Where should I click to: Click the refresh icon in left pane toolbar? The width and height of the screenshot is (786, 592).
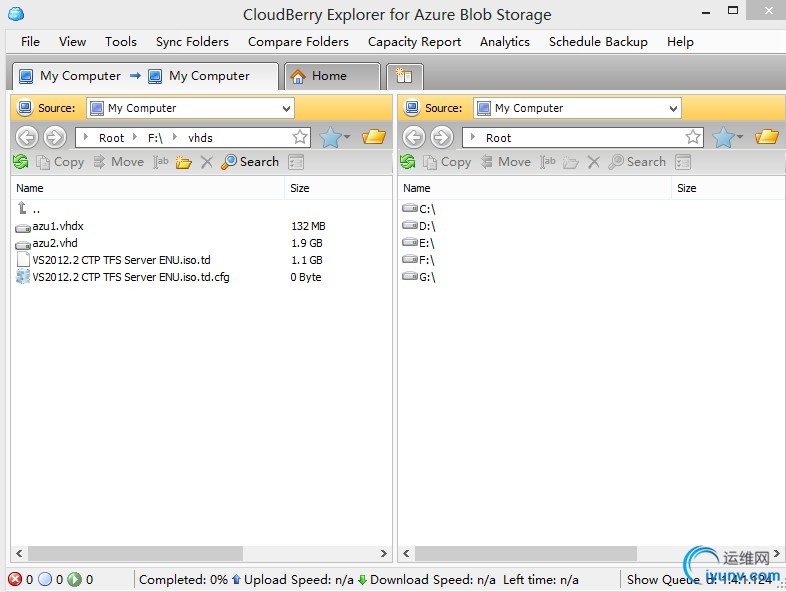21,161
